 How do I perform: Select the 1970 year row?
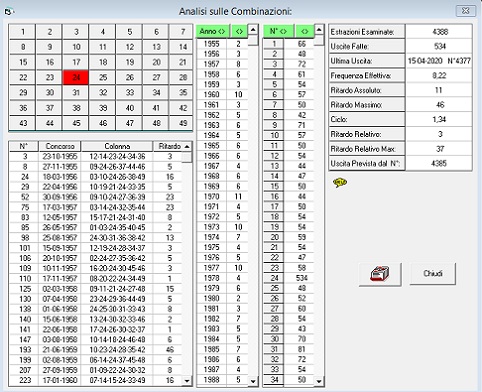pyautogui.click(x=222, y=196)
